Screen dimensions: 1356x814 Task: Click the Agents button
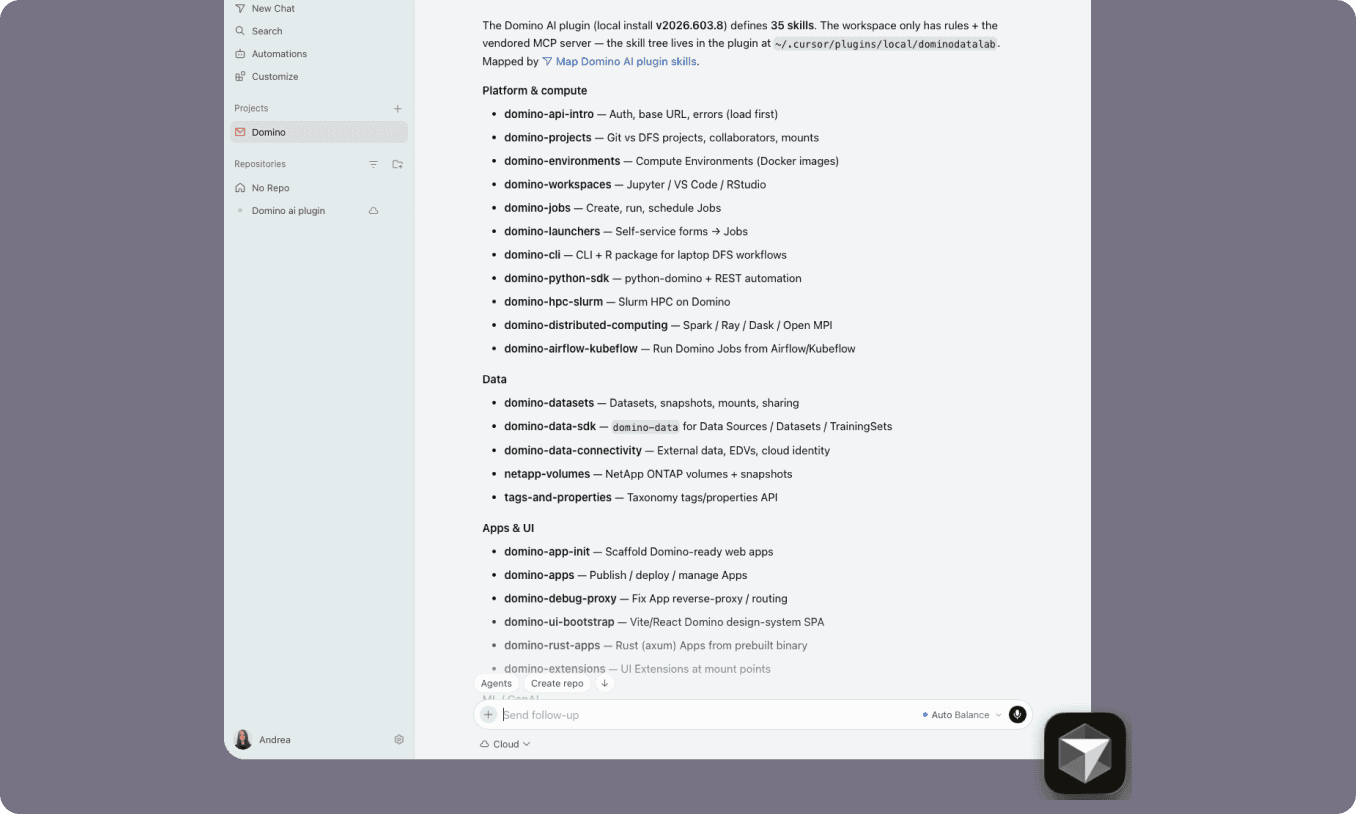pyautogui.click(x=496, y=684)
